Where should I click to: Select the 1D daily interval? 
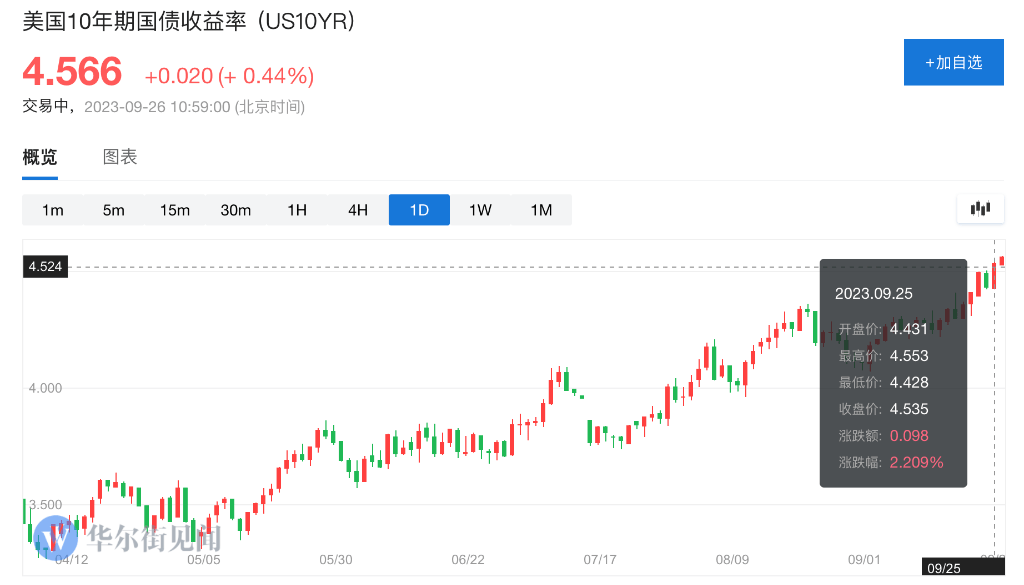[x=419, y=210]
